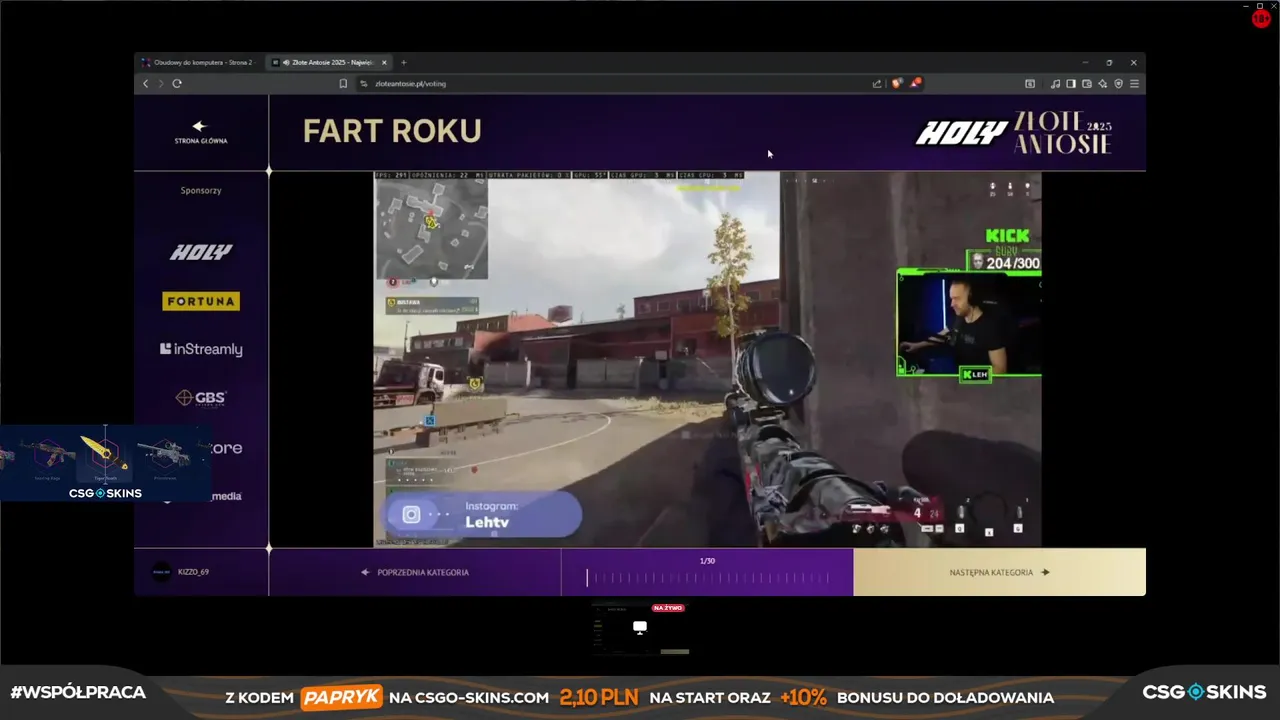Viewport: 1280px width, 720px height.
Task: Click the CSGO-SKINS logo in the bottom banner
Action: click(x=1204, y=692)
